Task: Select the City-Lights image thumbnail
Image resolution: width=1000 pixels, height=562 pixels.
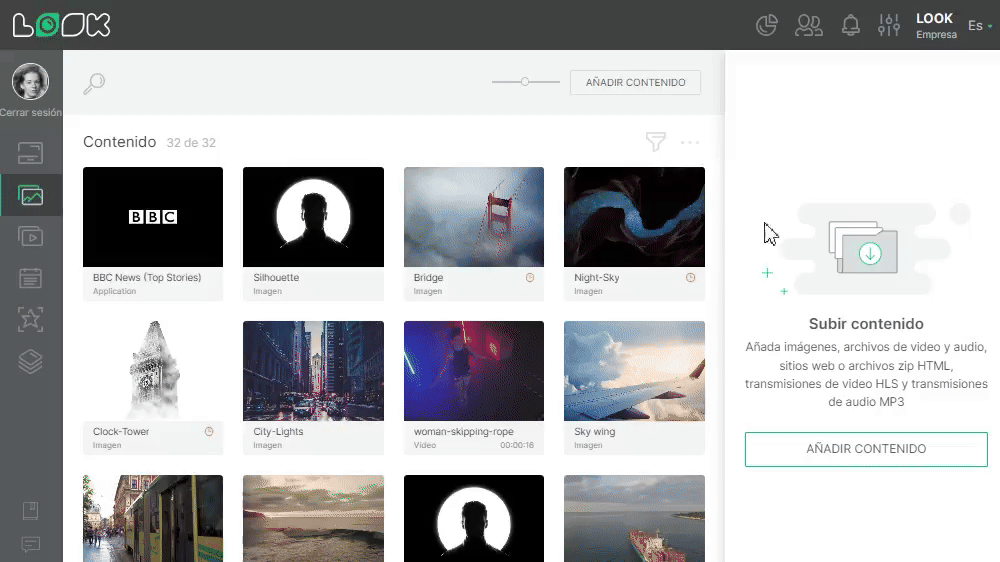Action: tap(313, 371)
